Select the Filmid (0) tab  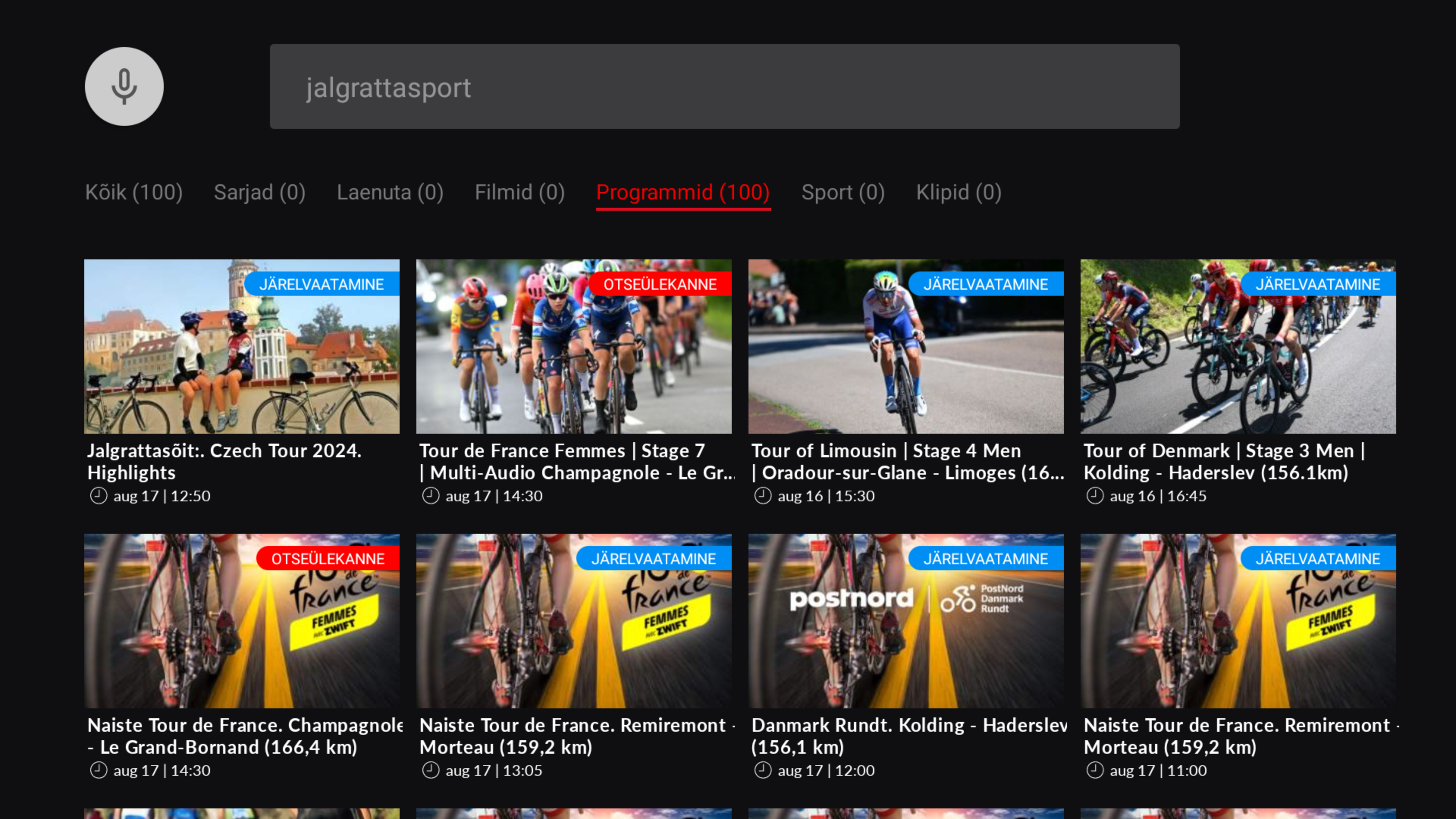click(x=519, y=192)
